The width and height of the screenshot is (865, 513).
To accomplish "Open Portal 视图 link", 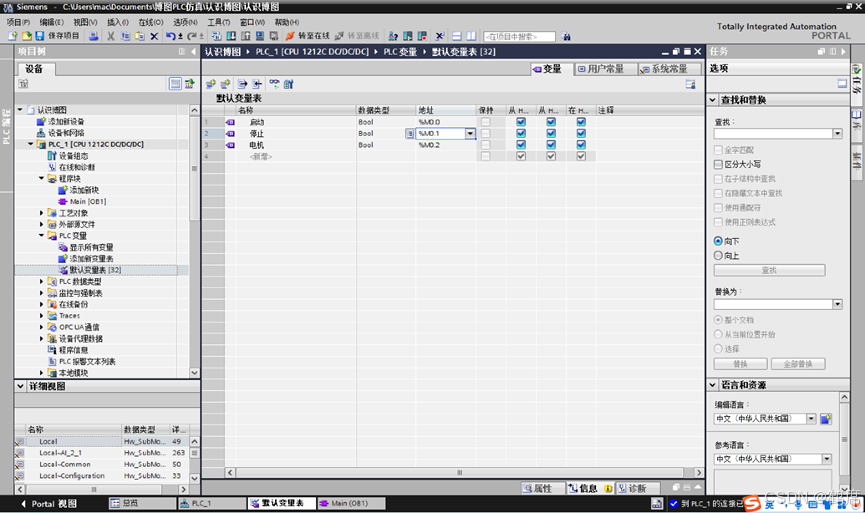I will [49, 504].
